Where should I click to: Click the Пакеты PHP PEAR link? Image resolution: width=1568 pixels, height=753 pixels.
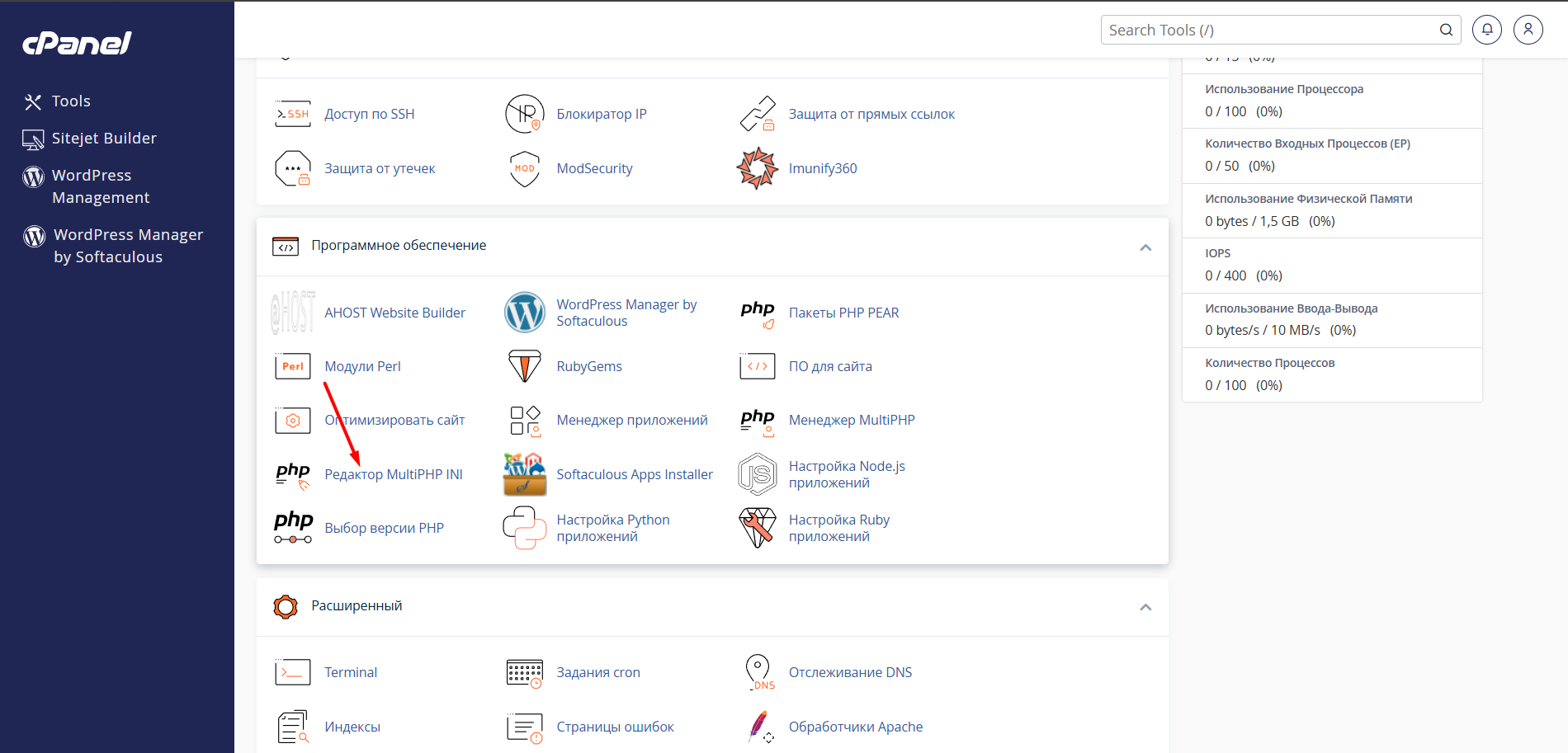coord(844,313)
